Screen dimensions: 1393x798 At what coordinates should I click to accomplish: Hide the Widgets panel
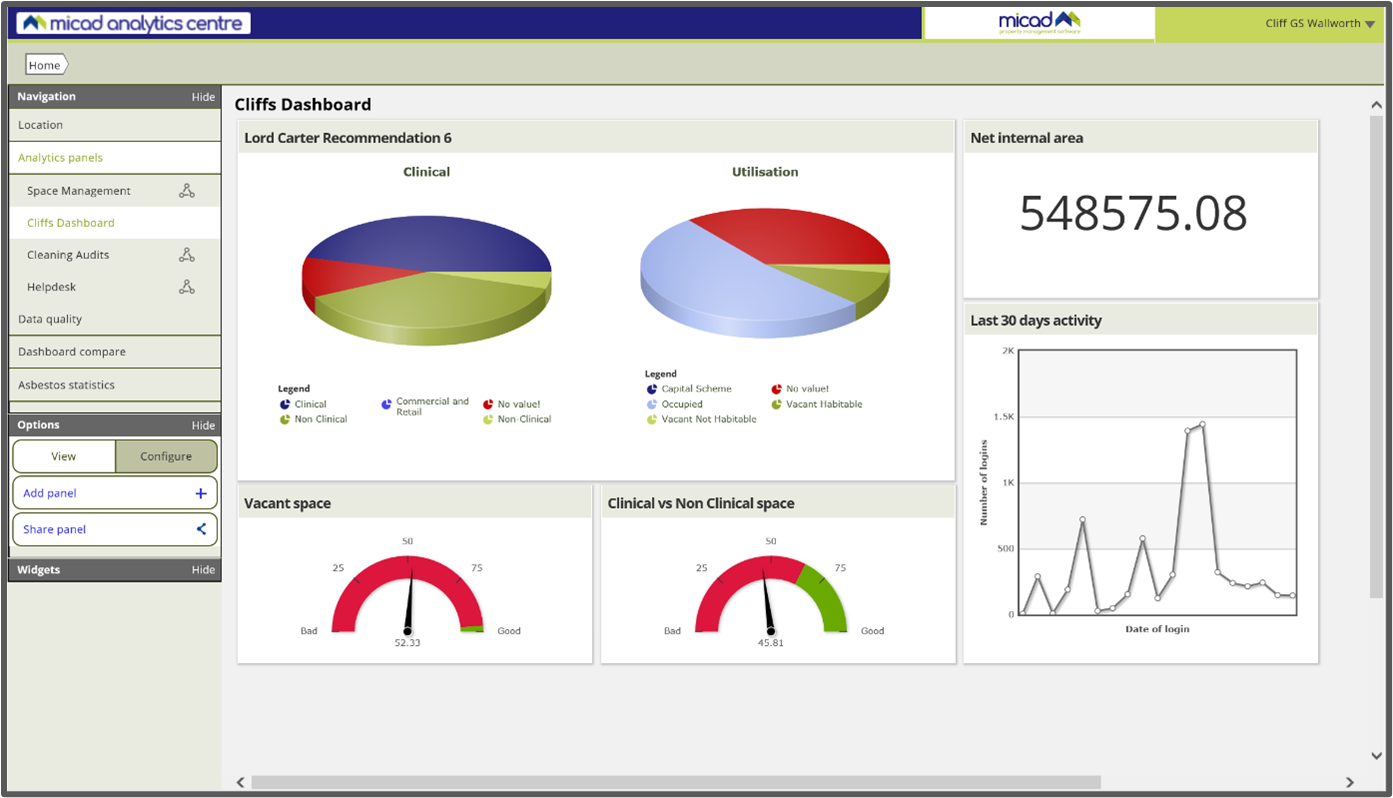pos(203,569)
